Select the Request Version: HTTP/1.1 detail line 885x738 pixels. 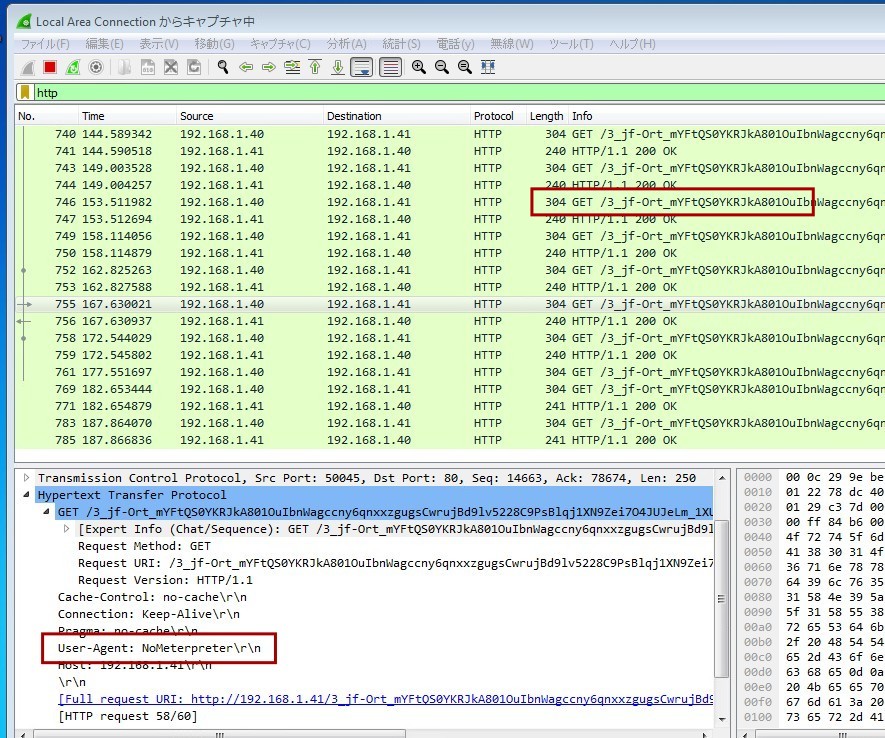(x=165, y=580)
